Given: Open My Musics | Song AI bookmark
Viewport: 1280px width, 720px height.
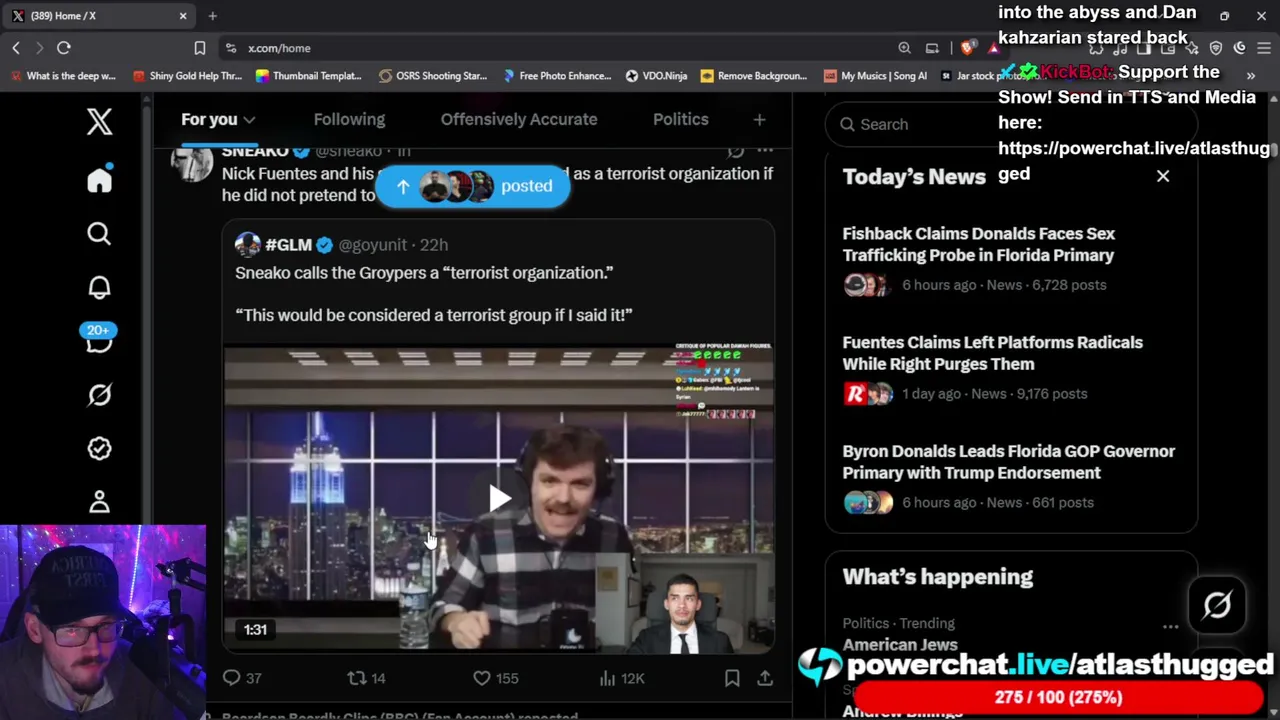Looking at the screenshot, I should [875, 76].
